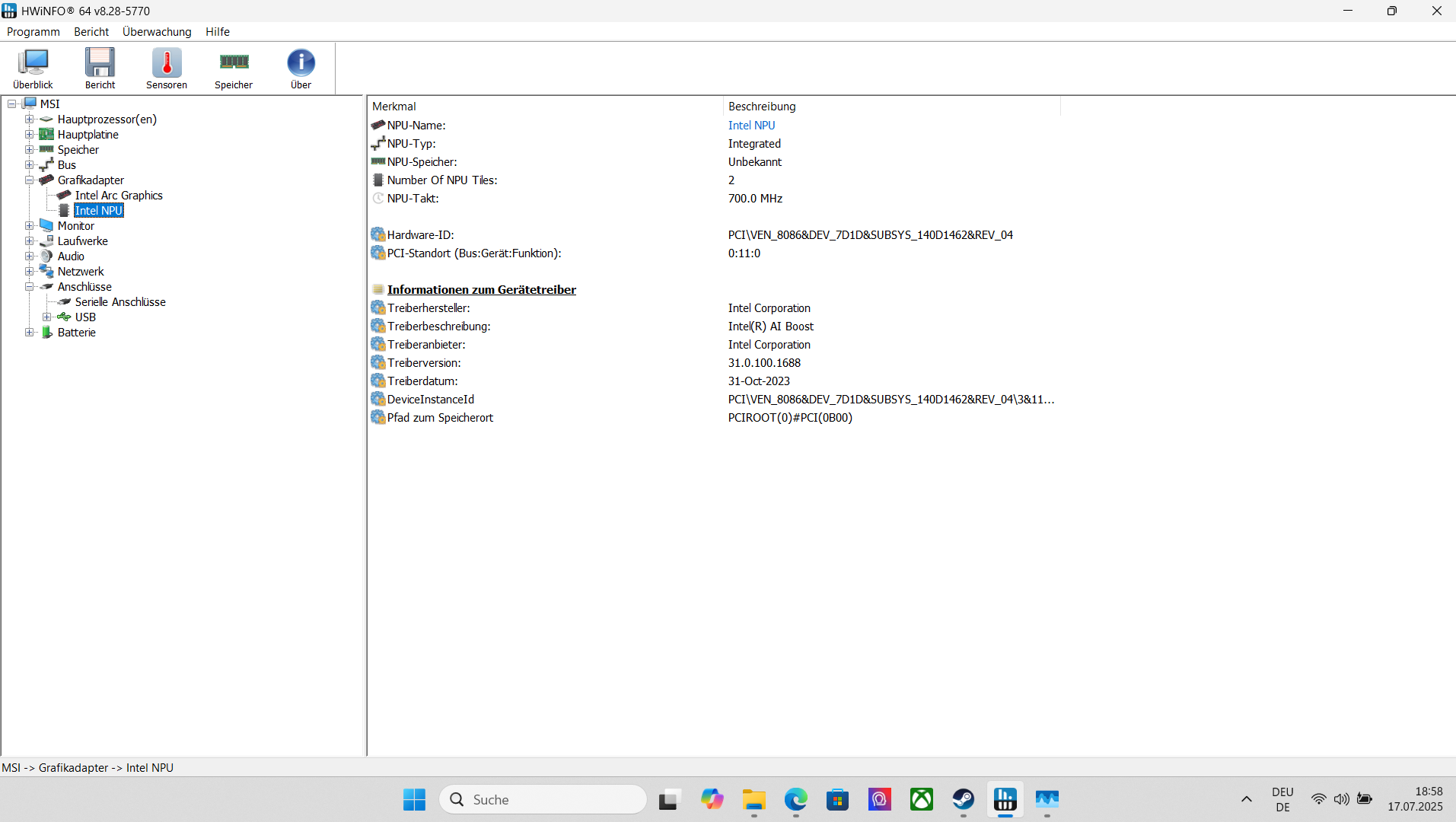The width and height of the screenshot is (1456, 822).
Task: Click the NPU-Speicher row icon
Action: [x=378, y=161]
